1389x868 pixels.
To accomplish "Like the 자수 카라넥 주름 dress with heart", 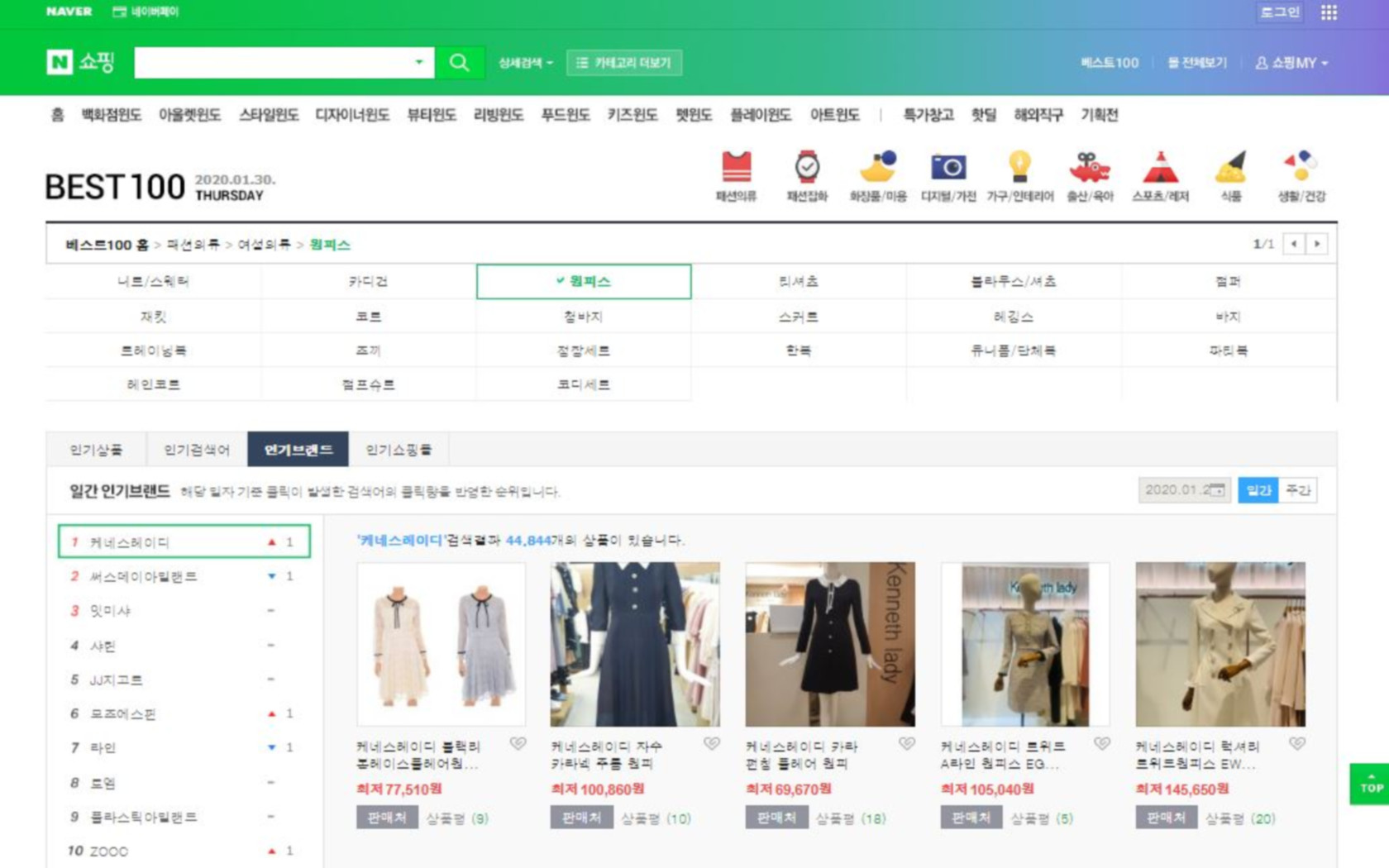I will 712,743.
